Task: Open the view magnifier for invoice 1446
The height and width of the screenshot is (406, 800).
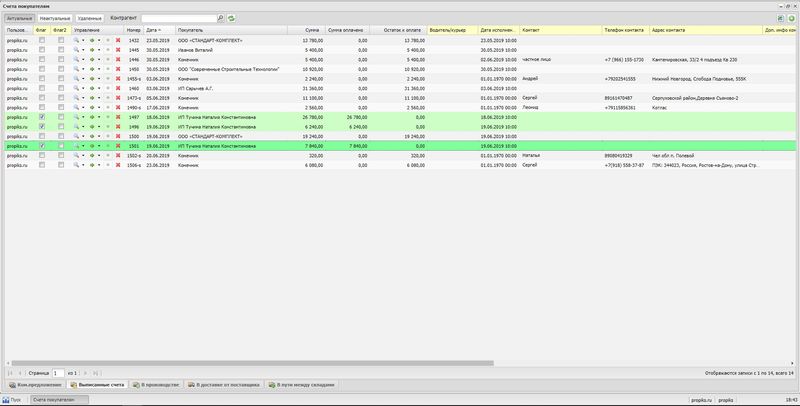Action: (x=77, y=60)
